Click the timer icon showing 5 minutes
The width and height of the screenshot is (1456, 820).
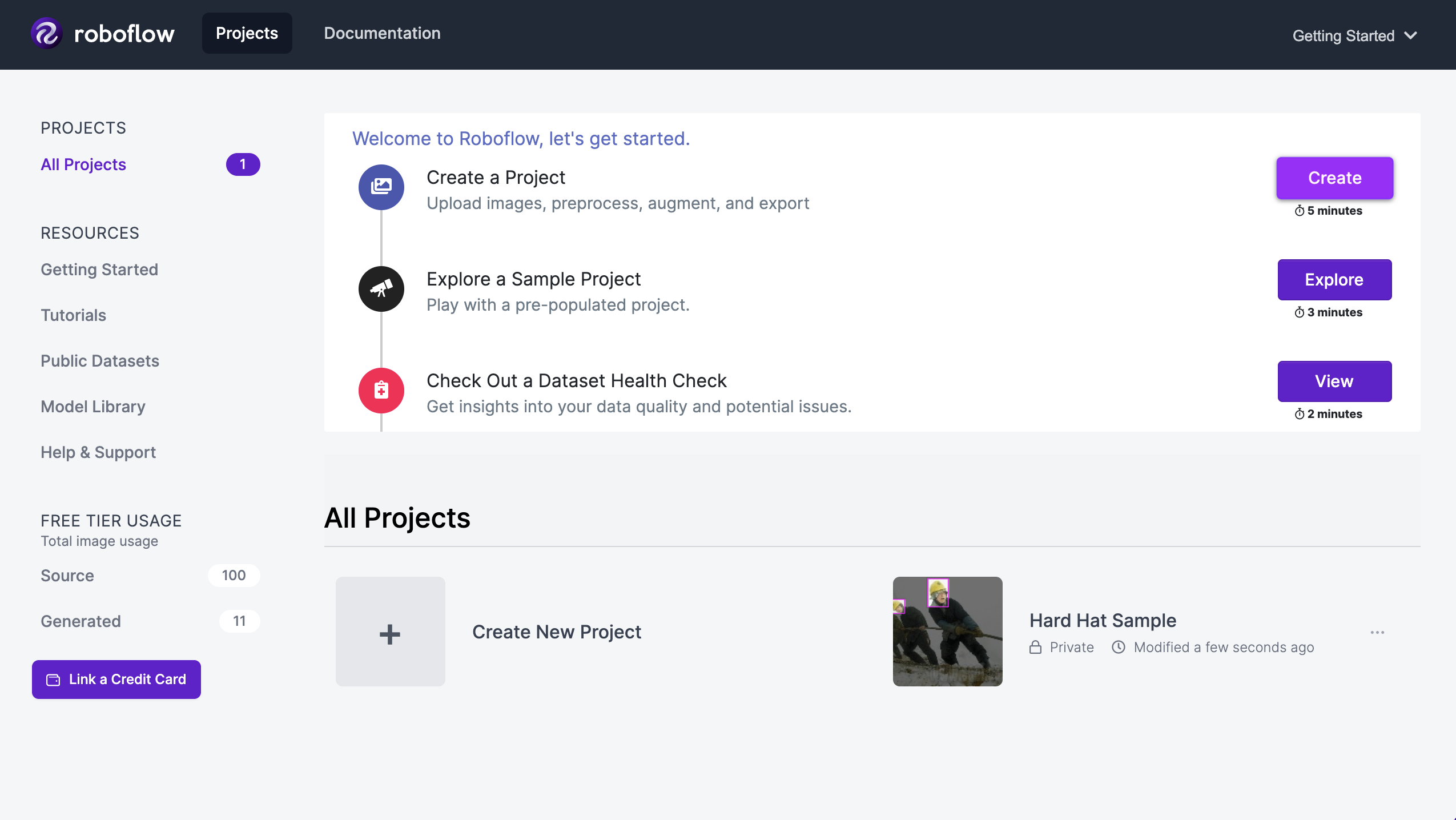1298,210
